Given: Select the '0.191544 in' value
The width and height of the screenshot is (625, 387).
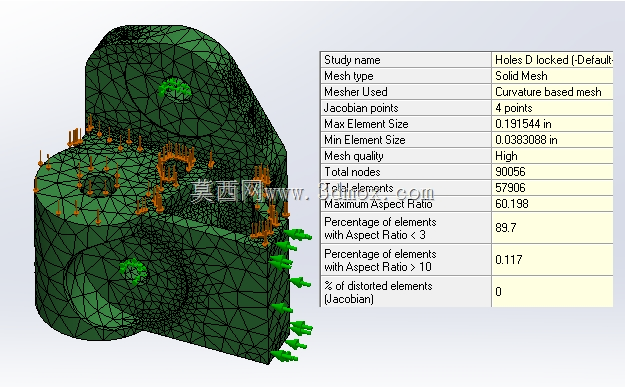Looking at the screenshot, I should (x=552, y=124).
